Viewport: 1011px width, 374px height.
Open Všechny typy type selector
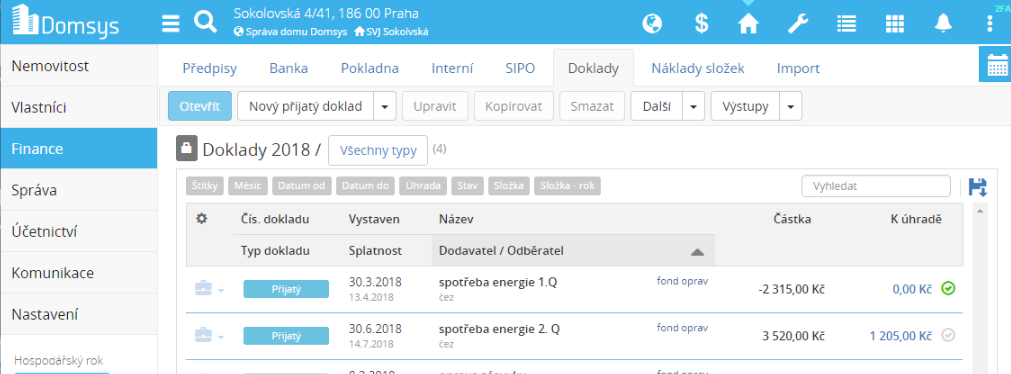point(378,151)
